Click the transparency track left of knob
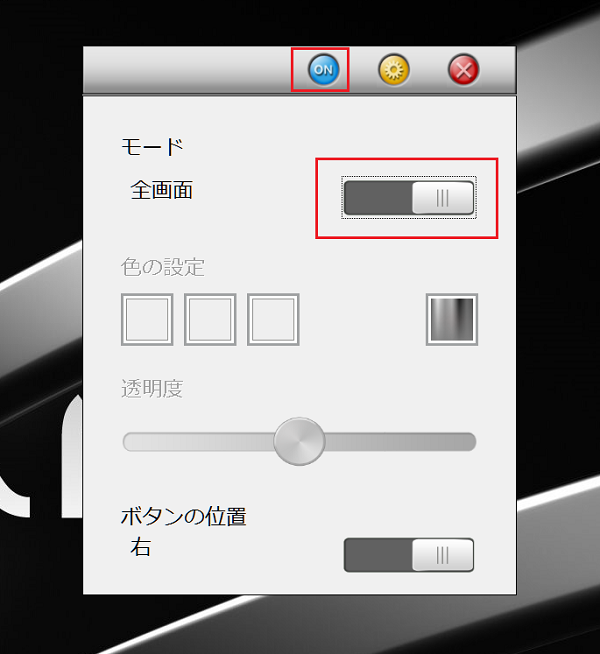600x654 pixels. (198, 442)
